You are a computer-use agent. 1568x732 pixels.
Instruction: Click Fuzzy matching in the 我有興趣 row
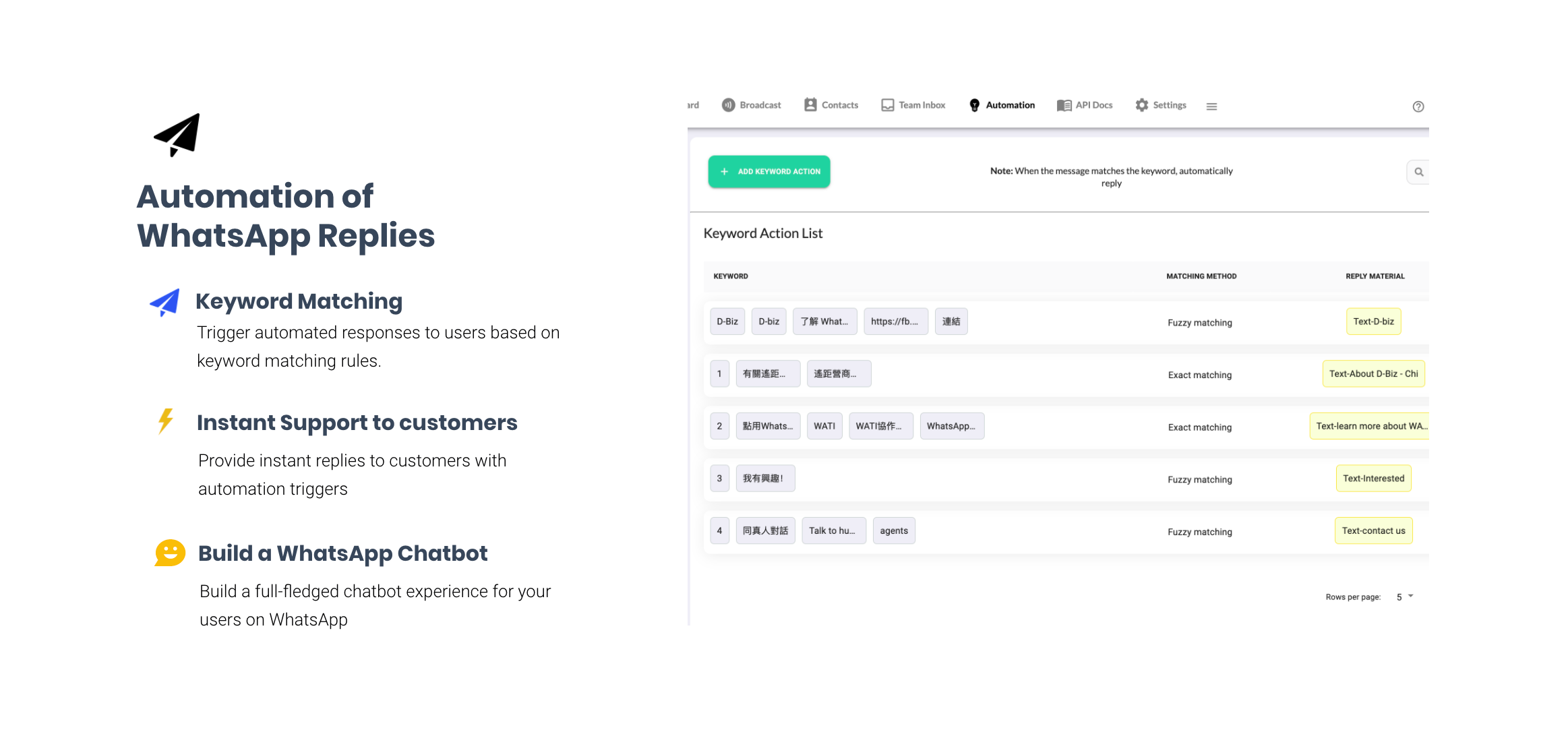click(1200, 480)
